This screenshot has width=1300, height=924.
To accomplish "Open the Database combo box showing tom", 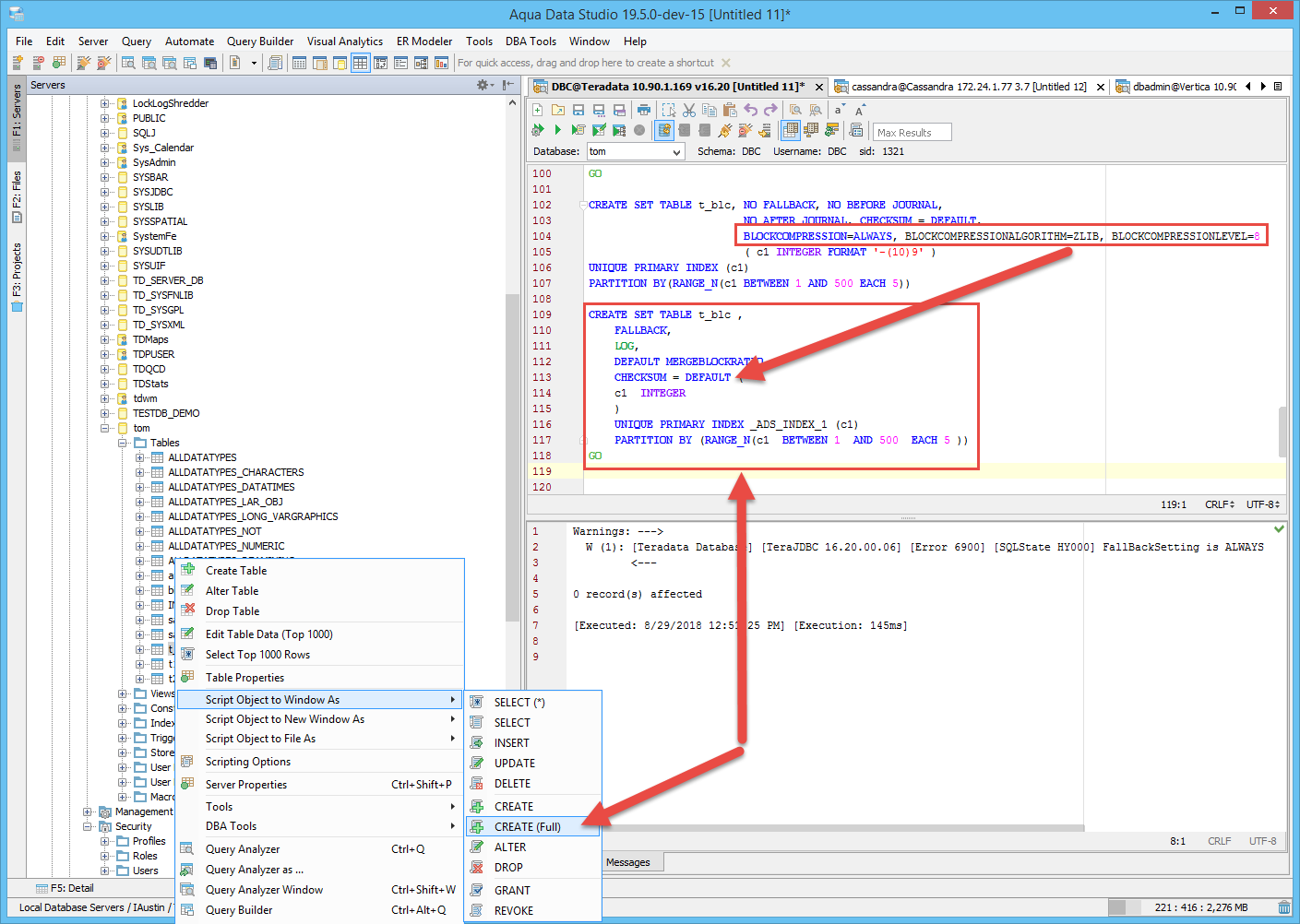I will tap(636, 151).
